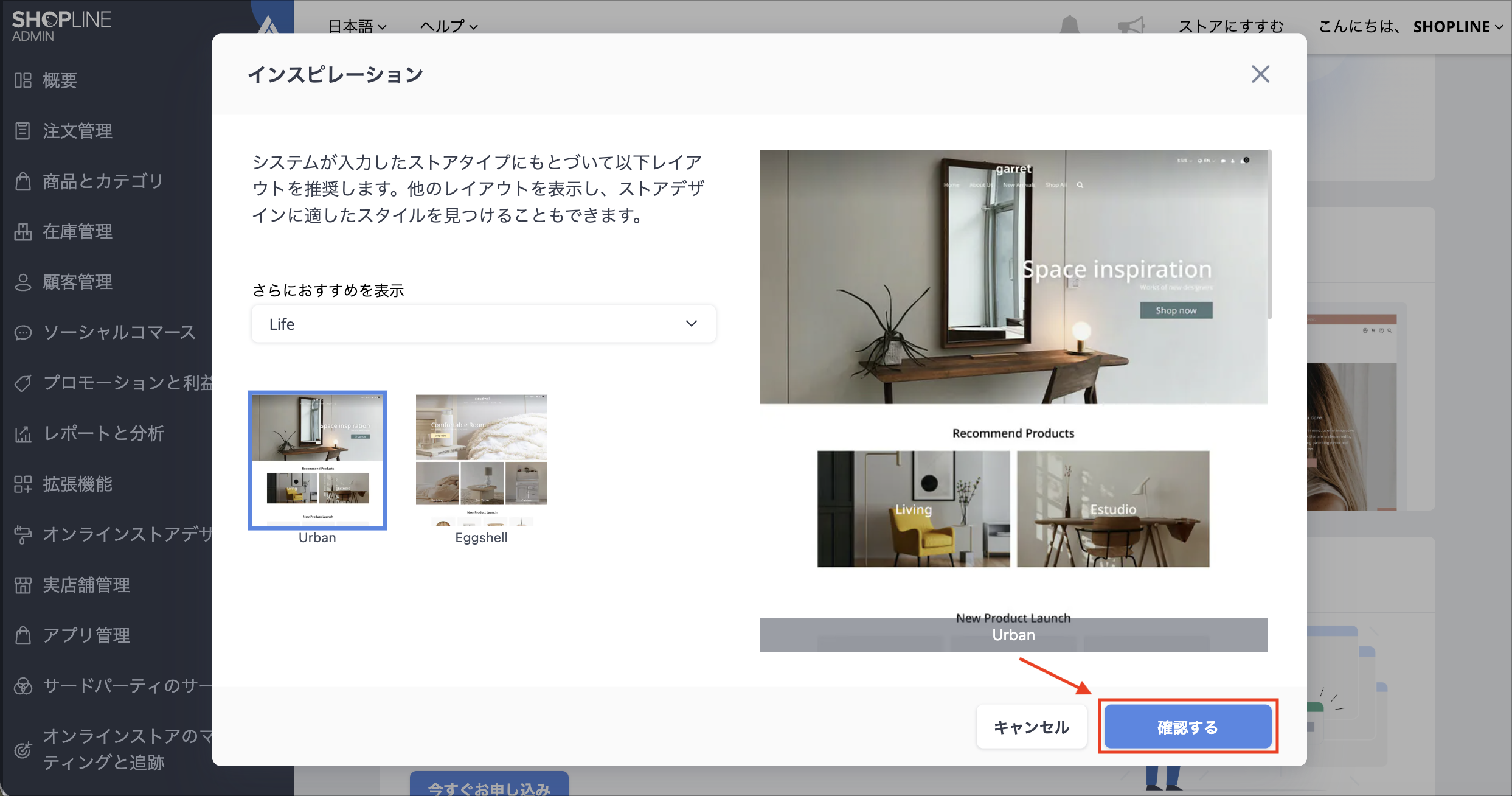
Task: Click the 確認する confirm button
Action: (1188, 727)
